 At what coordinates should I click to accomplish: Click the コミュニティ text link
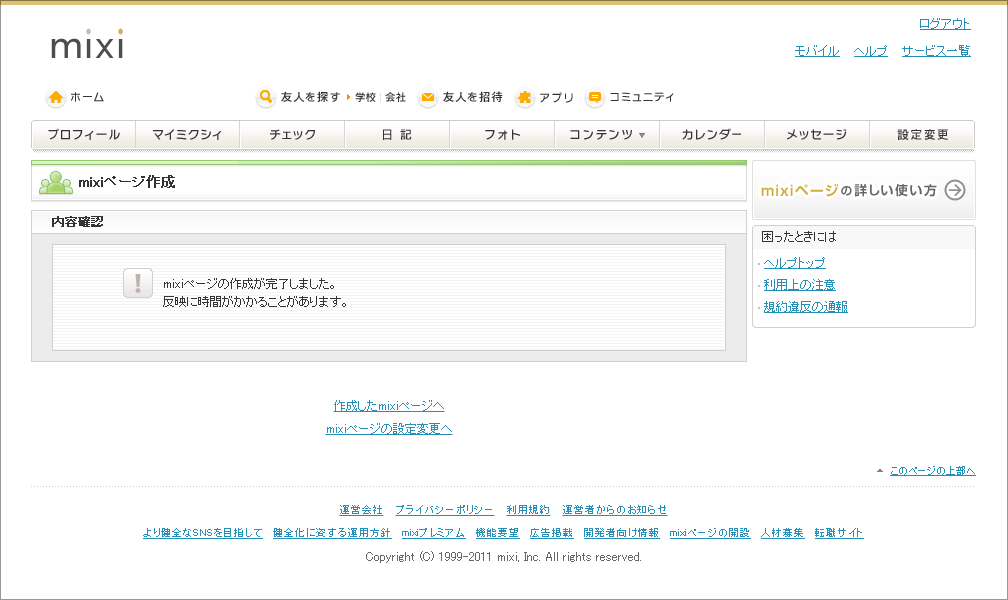click(x=642, y=97)
